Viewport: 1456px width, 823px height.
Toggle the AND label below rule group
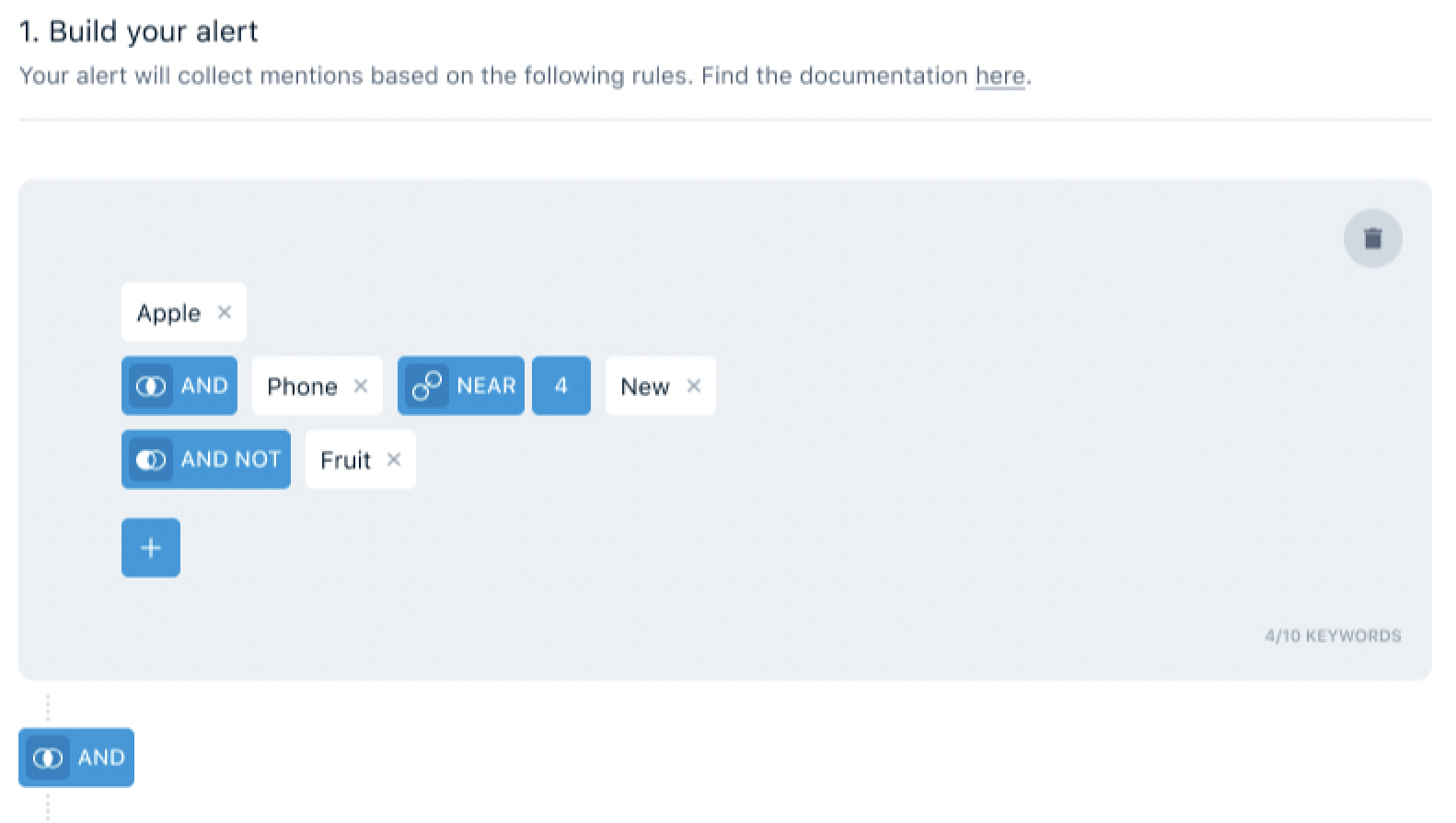(101, 758)
